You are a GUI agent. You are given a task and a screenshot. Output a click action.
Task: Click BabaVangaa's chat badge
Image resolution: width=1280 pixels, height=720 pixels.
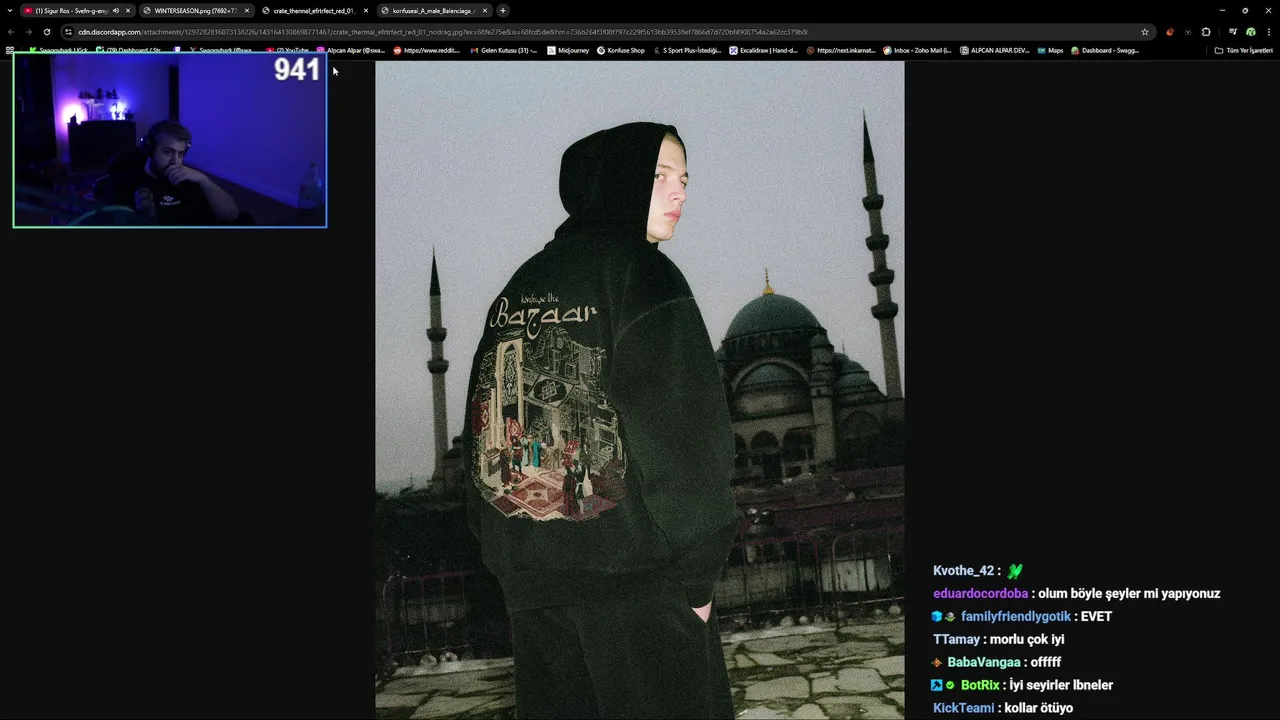[936, 662]
